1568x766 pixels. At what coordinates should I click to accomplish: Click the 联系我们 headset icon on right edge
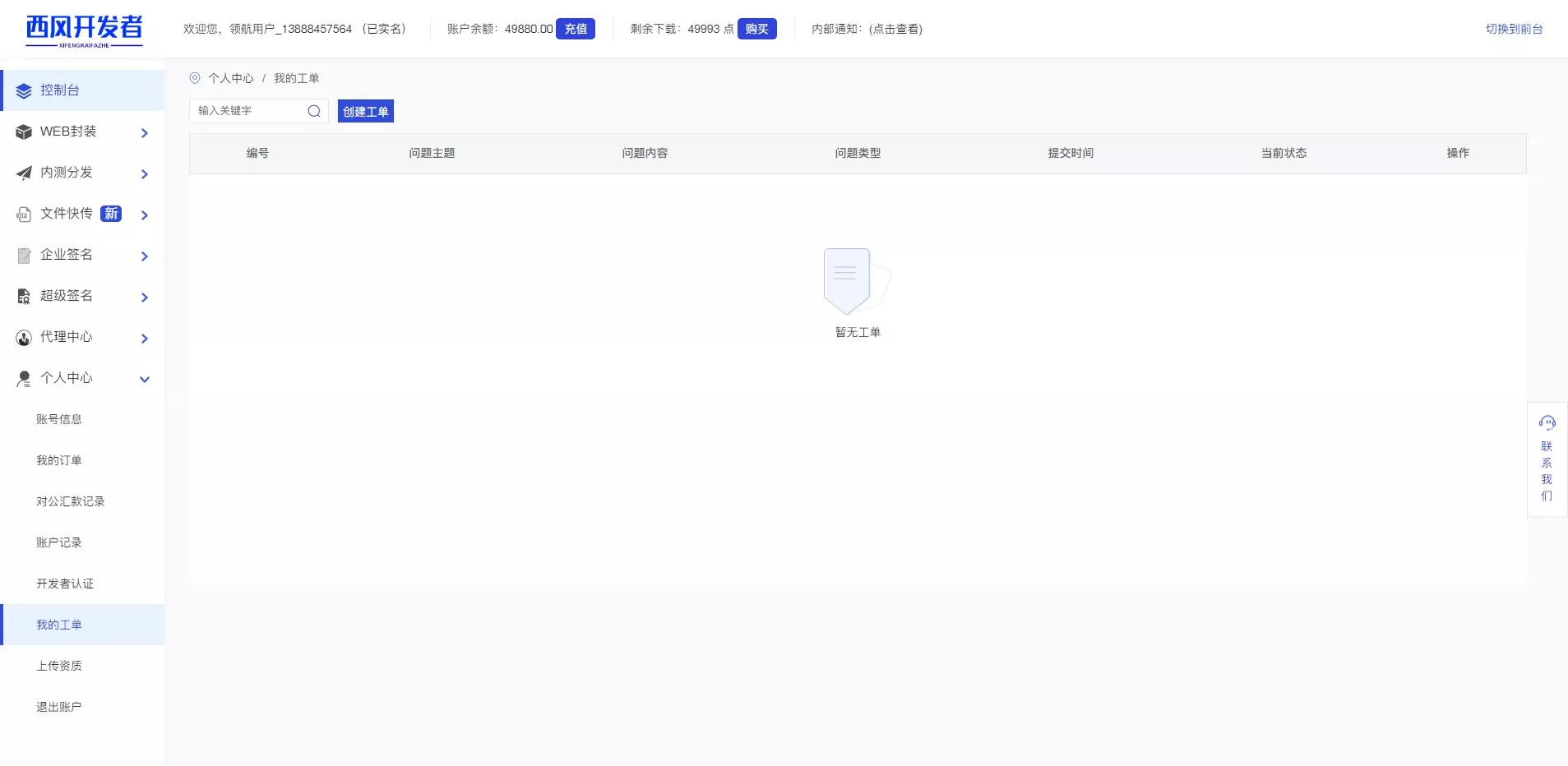coord(1547,422)
